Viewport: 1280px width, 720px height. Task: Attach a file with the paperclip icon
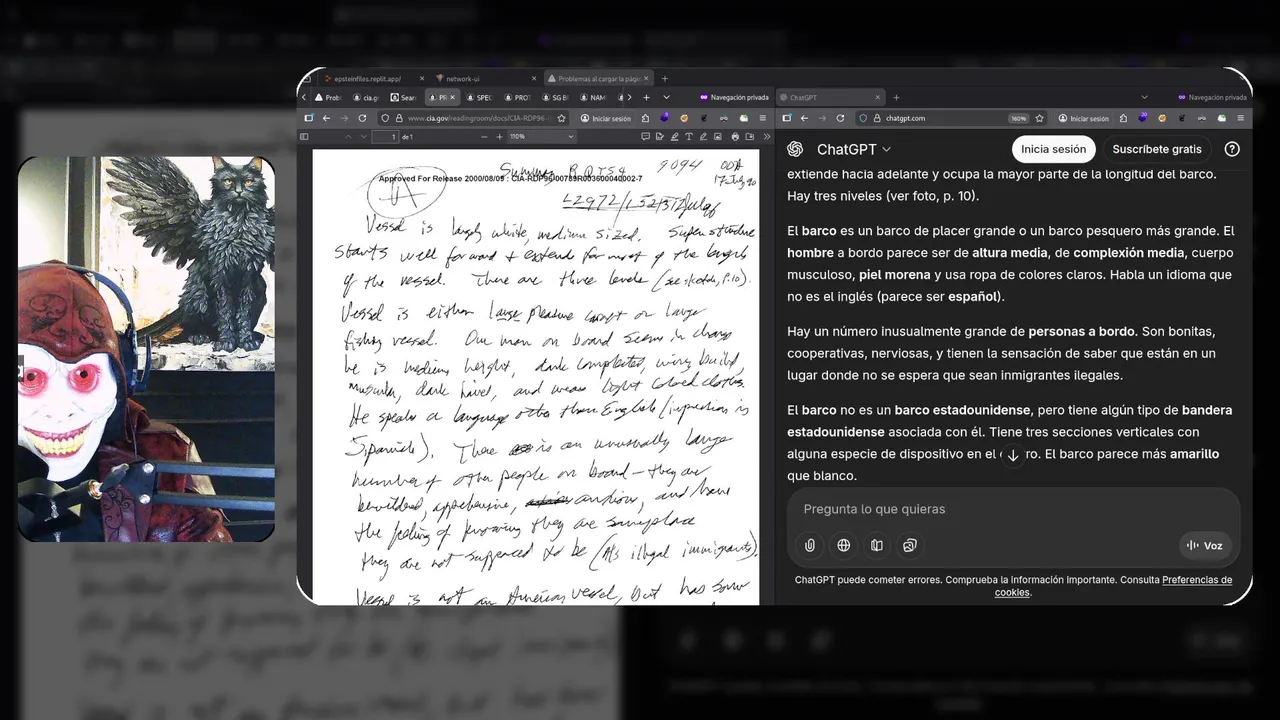[810, 545]
